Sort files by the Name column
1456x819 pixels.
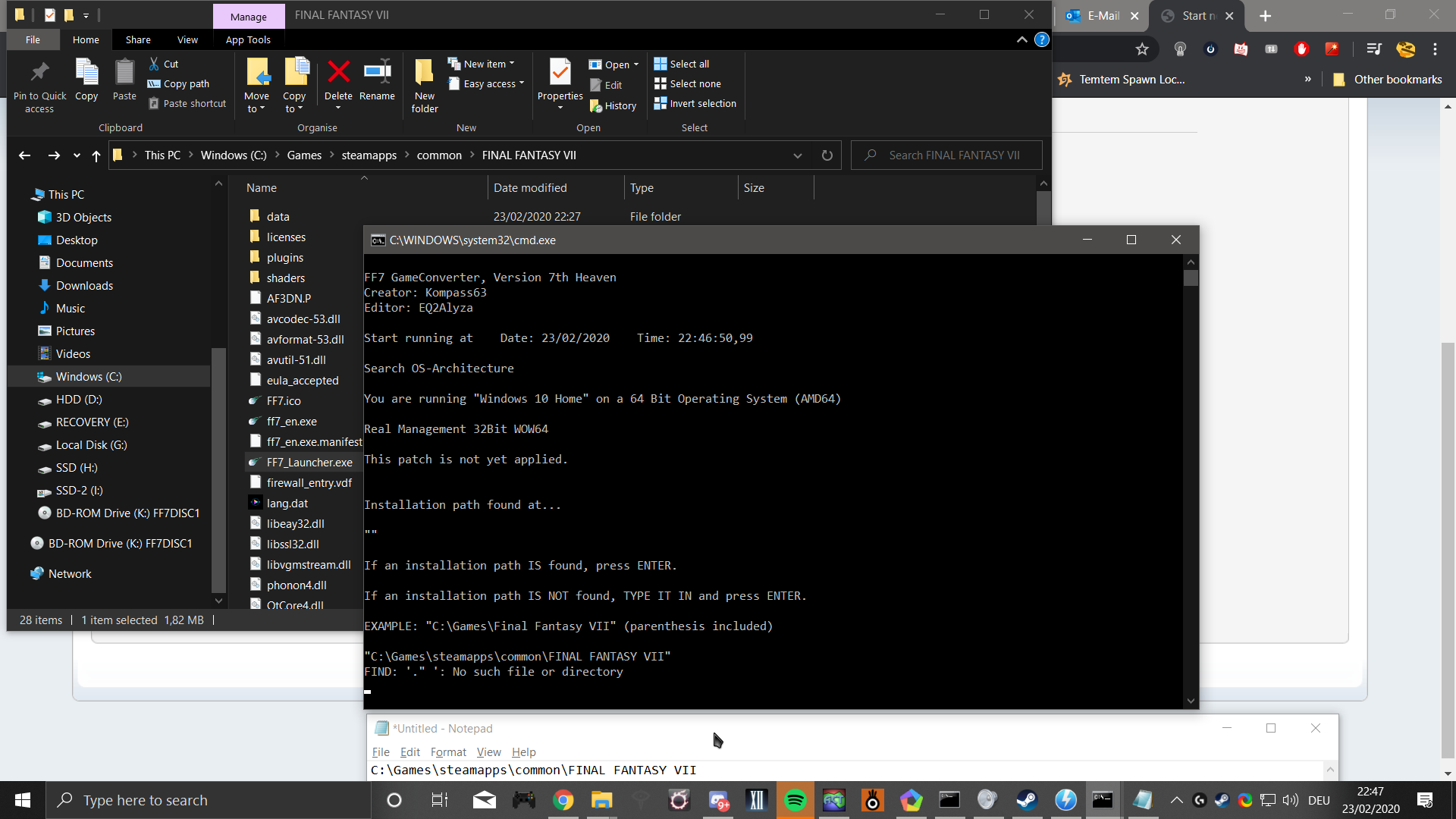click(x=363, y=188)
